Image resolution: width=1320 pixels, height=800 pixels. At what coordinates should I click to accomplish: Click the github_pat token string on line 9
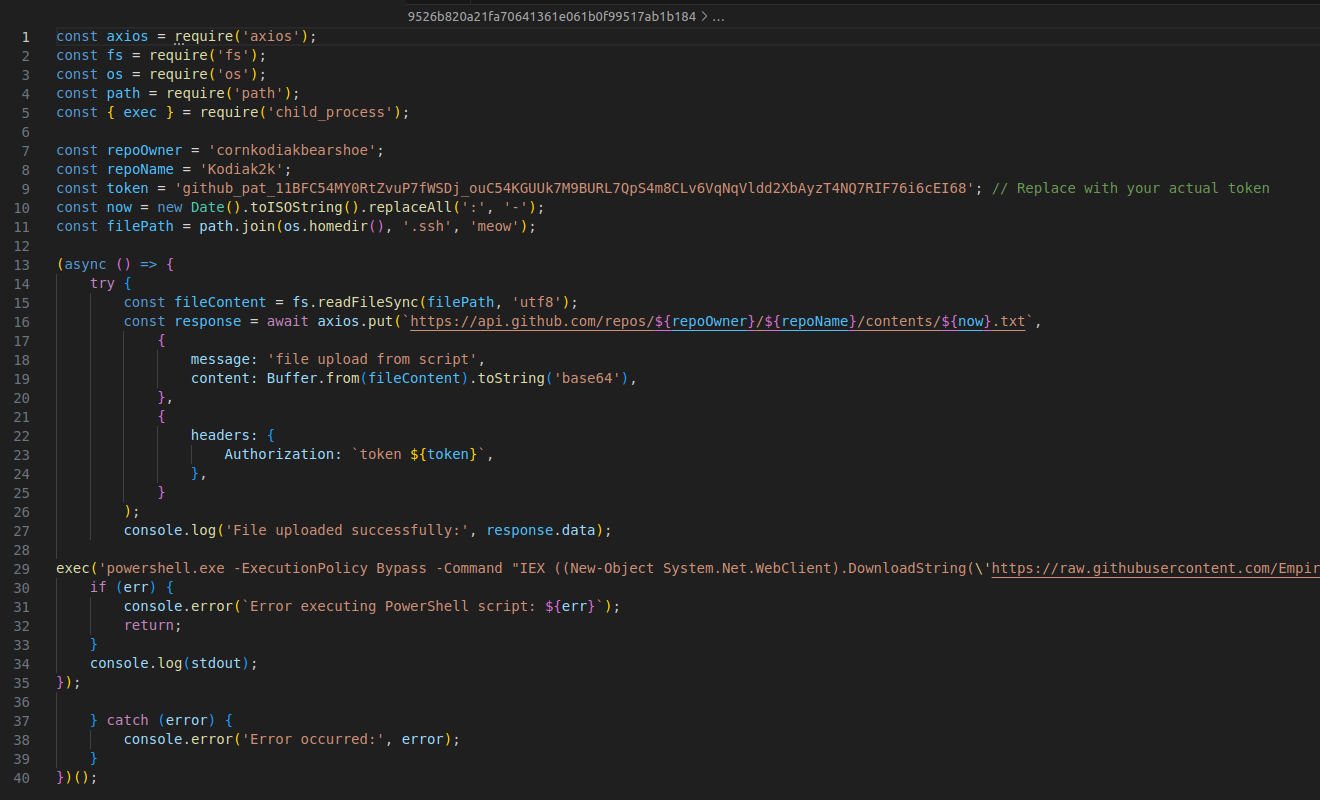coord(575,188)
